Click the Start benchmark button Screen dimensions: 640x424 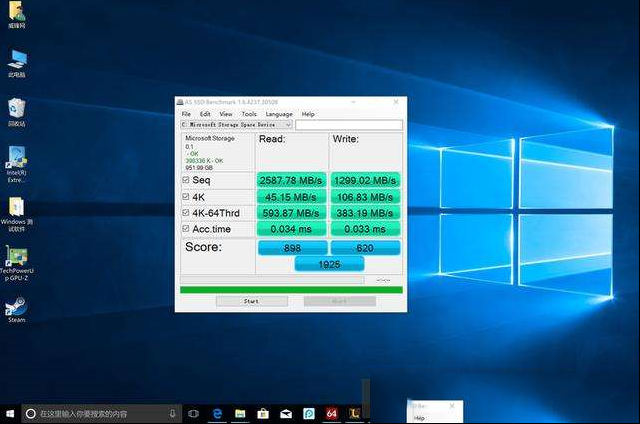[x=251, y=301]
